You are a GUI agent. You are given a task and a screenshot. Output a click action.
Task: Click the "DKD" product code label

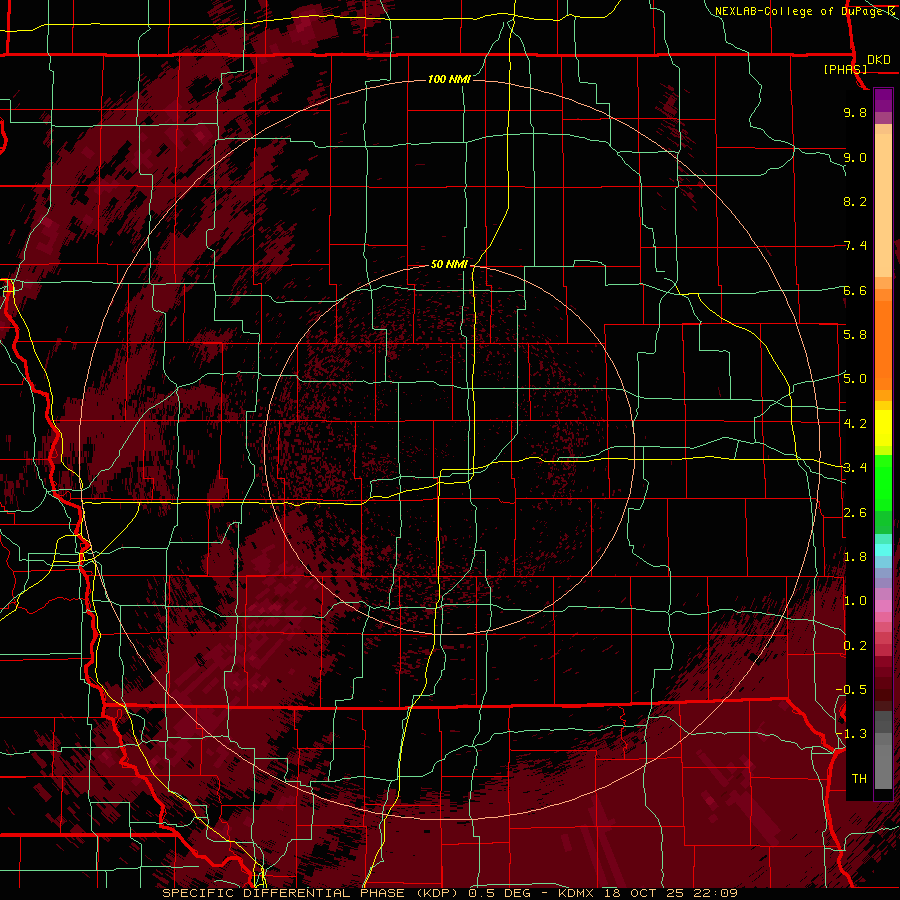coord(879,60)
